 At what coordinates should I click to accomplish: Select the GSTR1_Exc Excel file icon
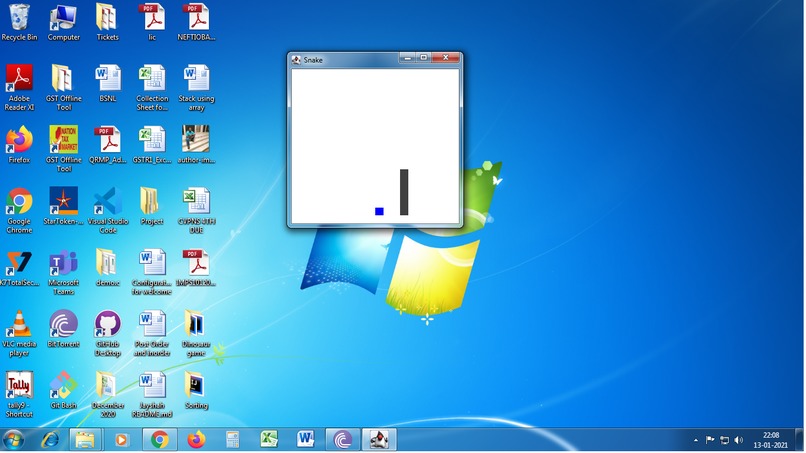point(152,145)
